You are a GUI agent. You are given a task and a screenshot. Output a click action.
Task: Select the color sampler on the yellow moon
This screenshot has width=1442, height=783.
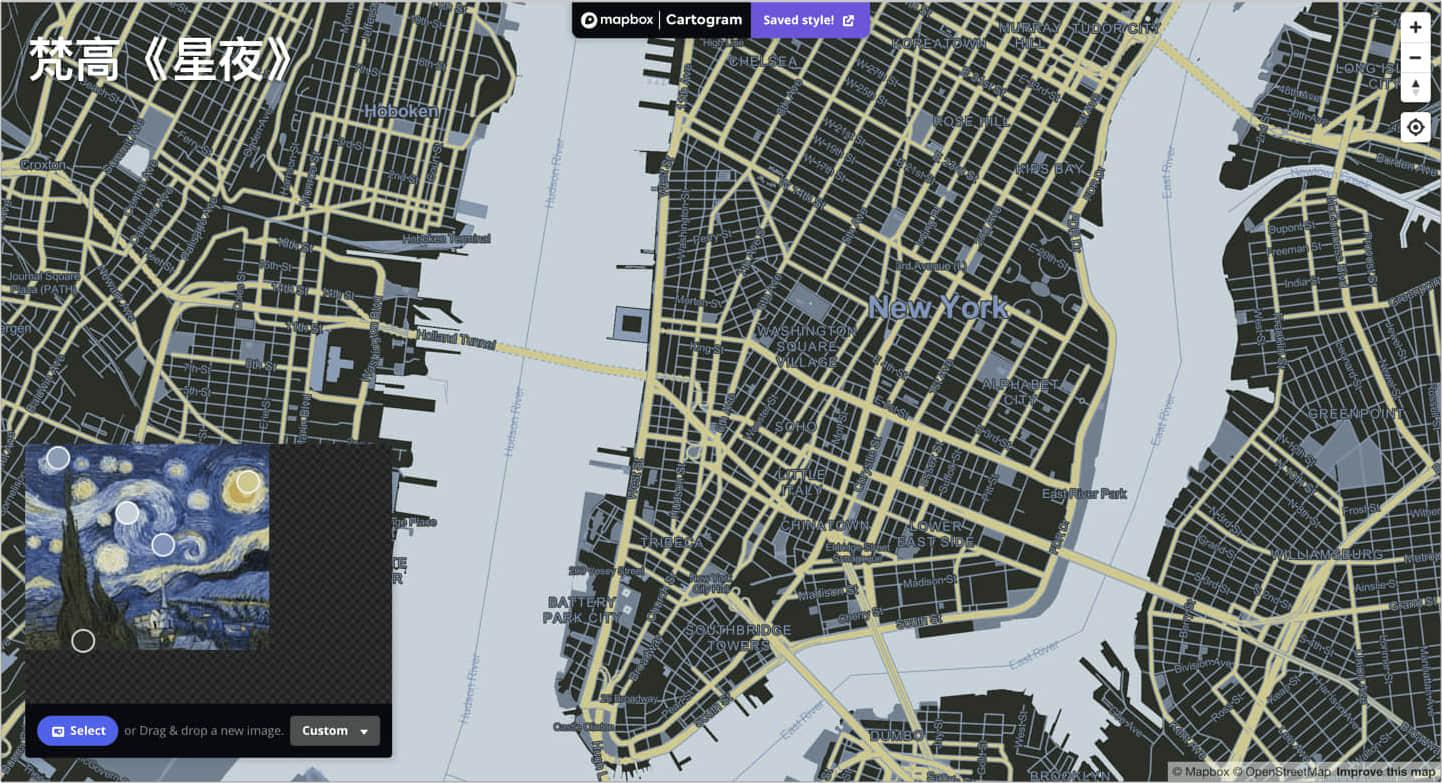point(247,482)
